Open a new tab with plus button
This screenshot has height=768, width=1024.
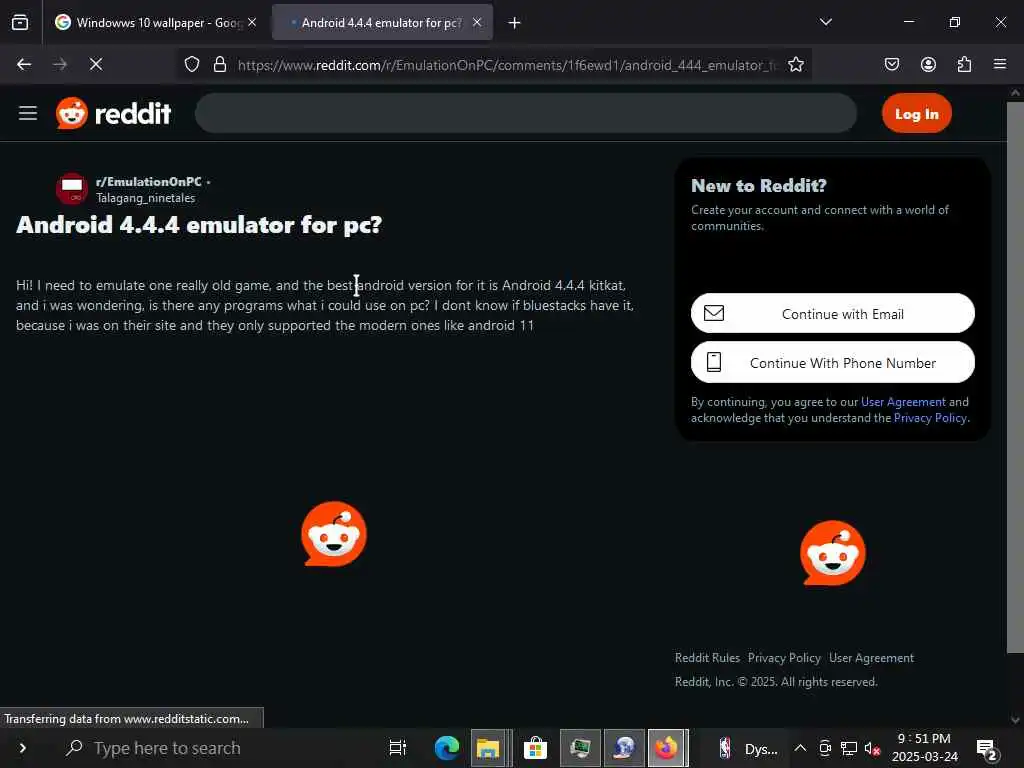click(x=515, y=23)
